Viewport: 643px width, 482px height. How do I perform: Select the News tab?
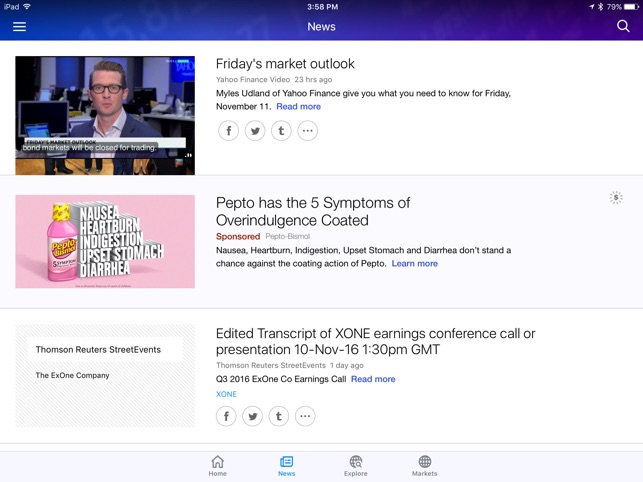click(286, 466)
